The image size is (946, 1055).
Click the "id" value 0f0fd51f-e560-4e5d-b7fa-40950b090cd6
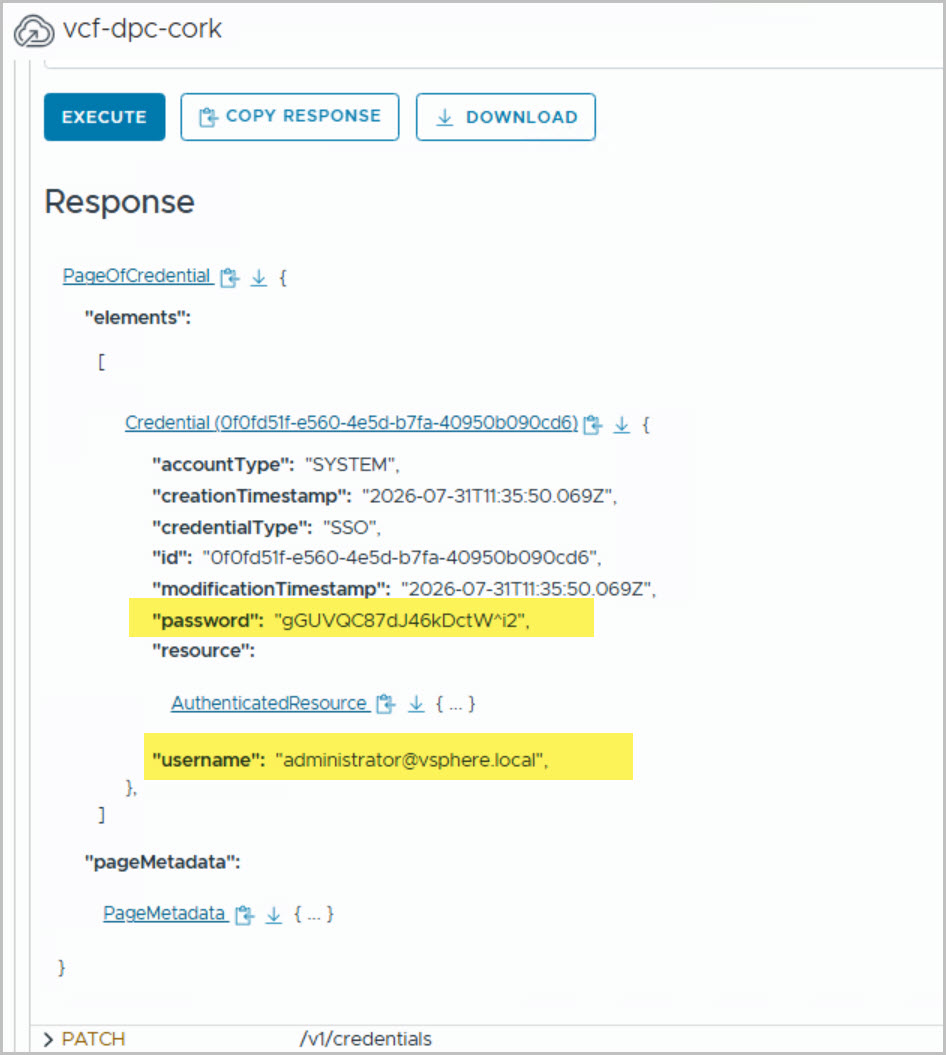pos(402,558)
